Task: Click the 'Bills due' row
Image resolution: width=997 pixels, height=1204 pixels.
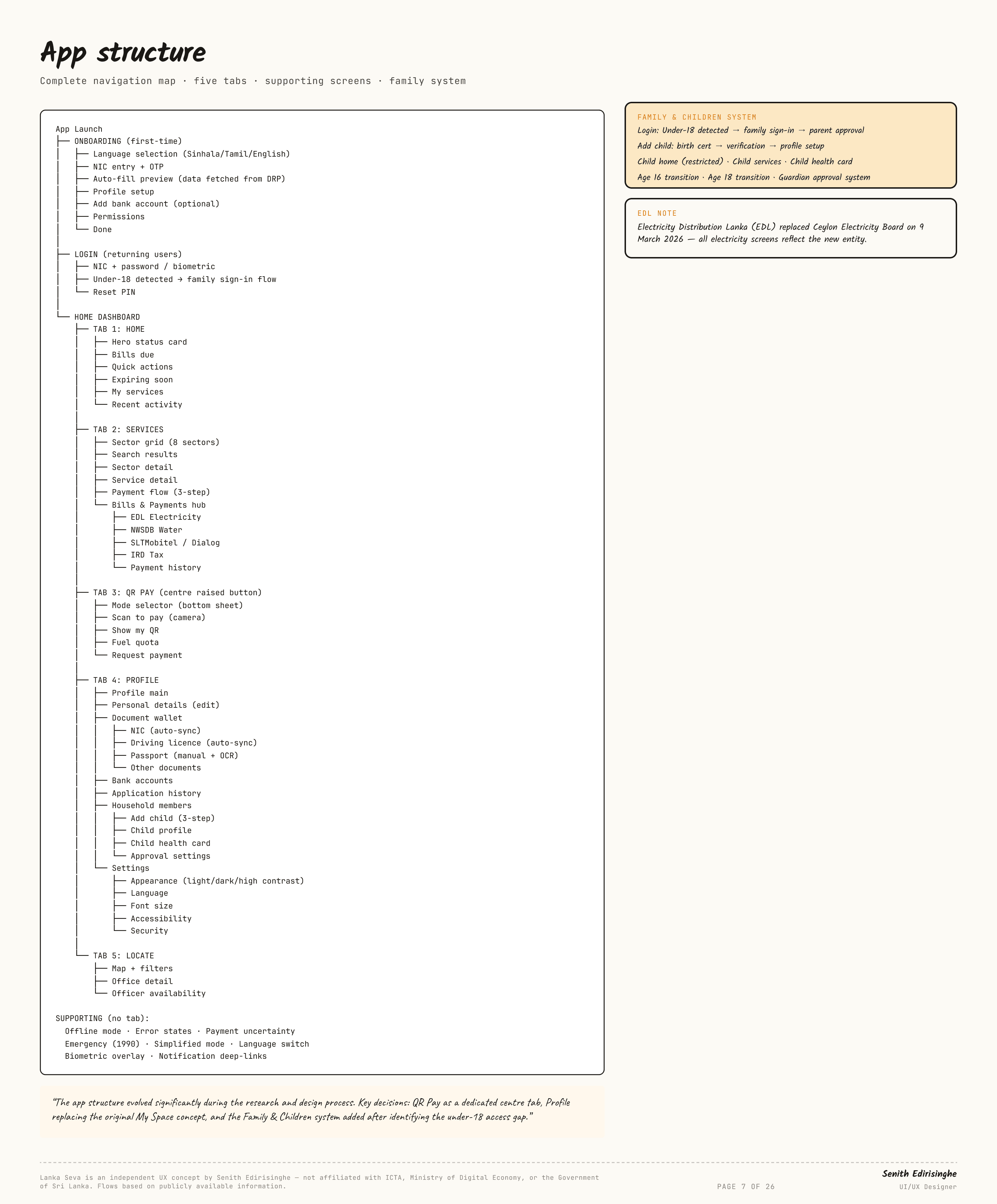Action: (133, 354)
